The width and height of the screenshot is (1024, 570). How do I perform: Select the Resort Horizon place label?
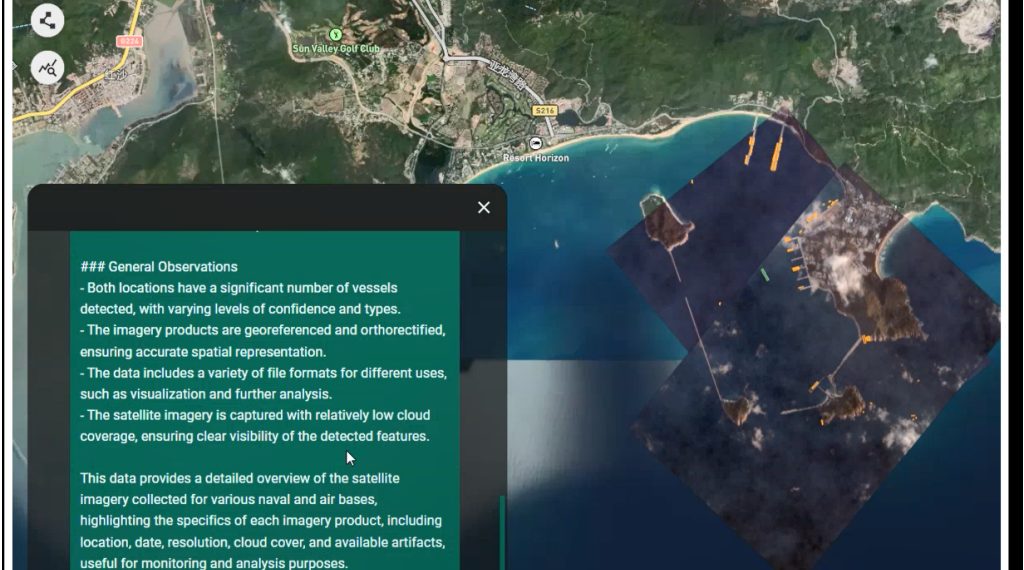[536, 158]
